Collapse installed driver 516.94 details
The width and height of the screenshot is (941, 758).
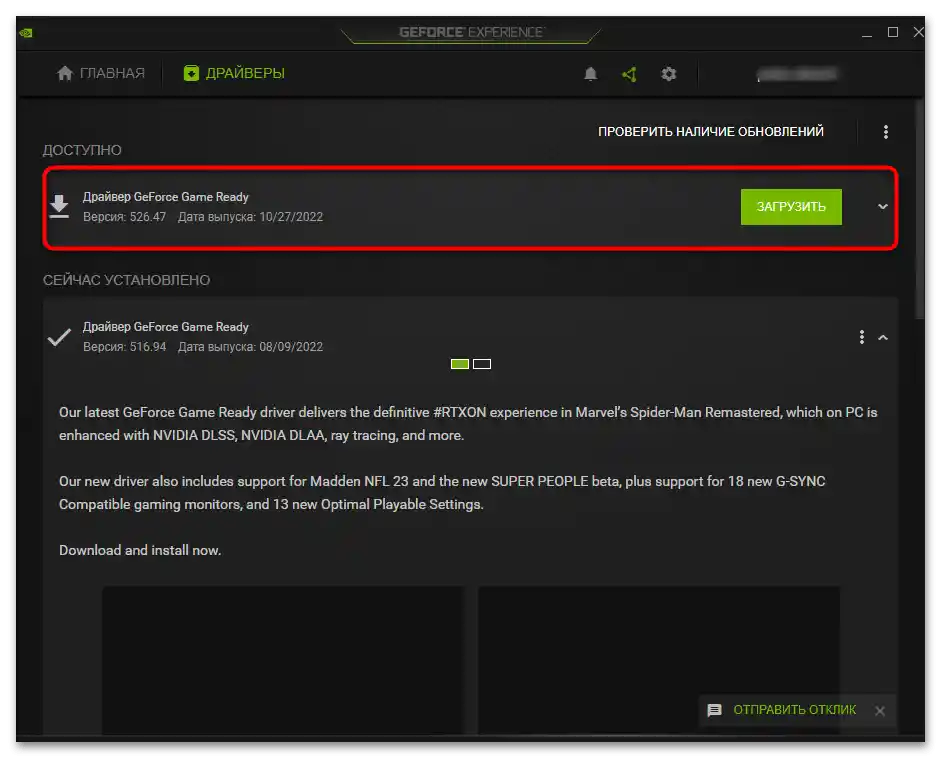tap(883, 337)
